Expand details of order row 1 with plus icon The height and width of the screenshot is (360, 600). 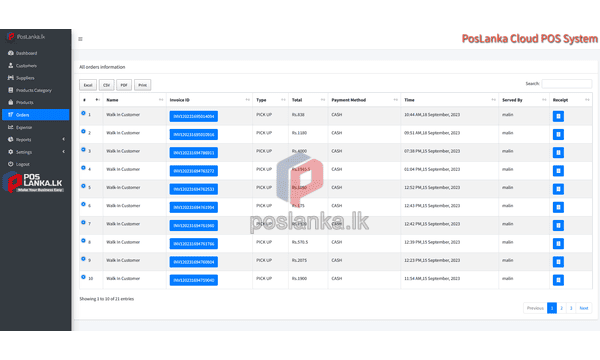click(x=83, y=113)
